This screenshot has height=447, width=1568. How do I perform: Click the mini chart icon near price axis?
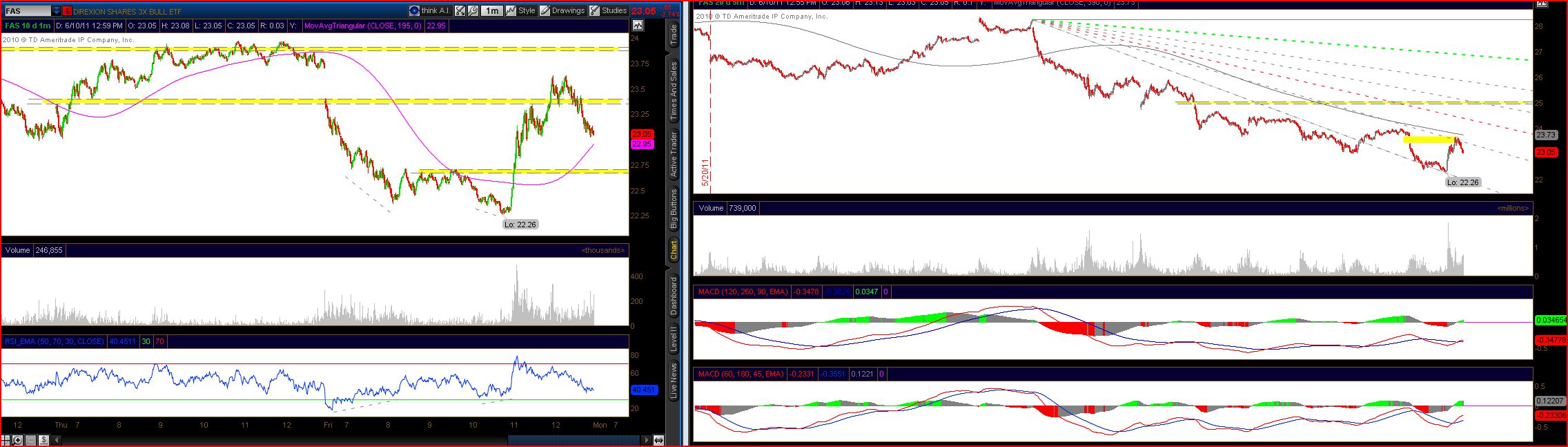637,26
